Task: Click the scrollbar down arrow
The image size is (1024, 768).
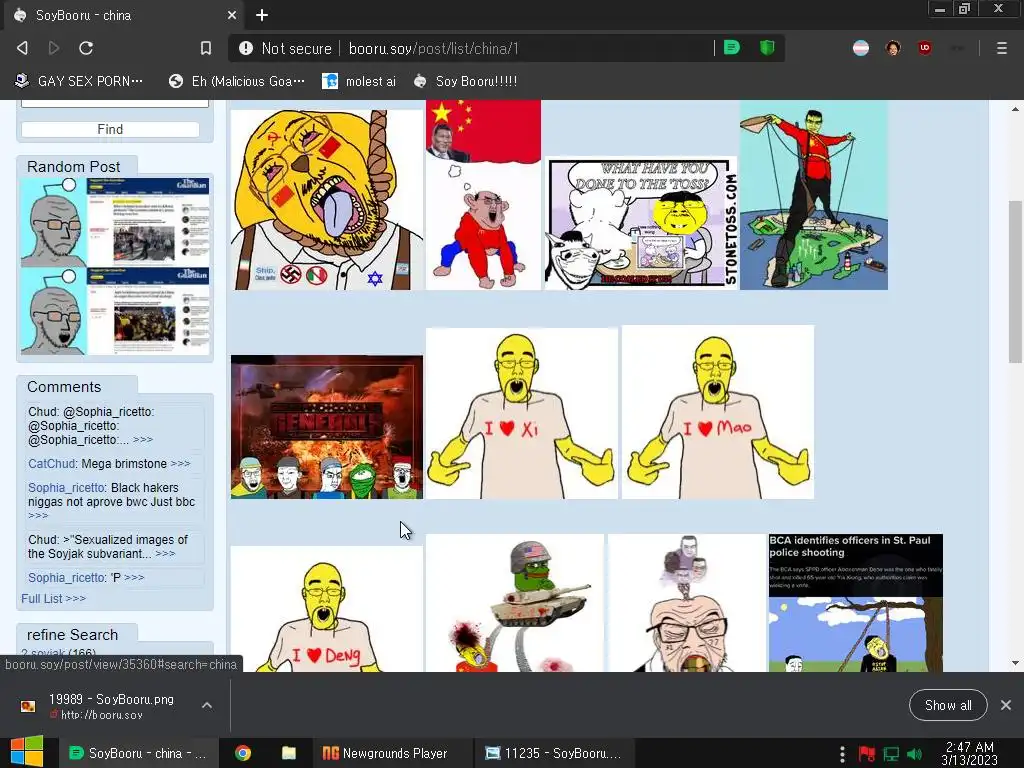Action: (1015, 663)
